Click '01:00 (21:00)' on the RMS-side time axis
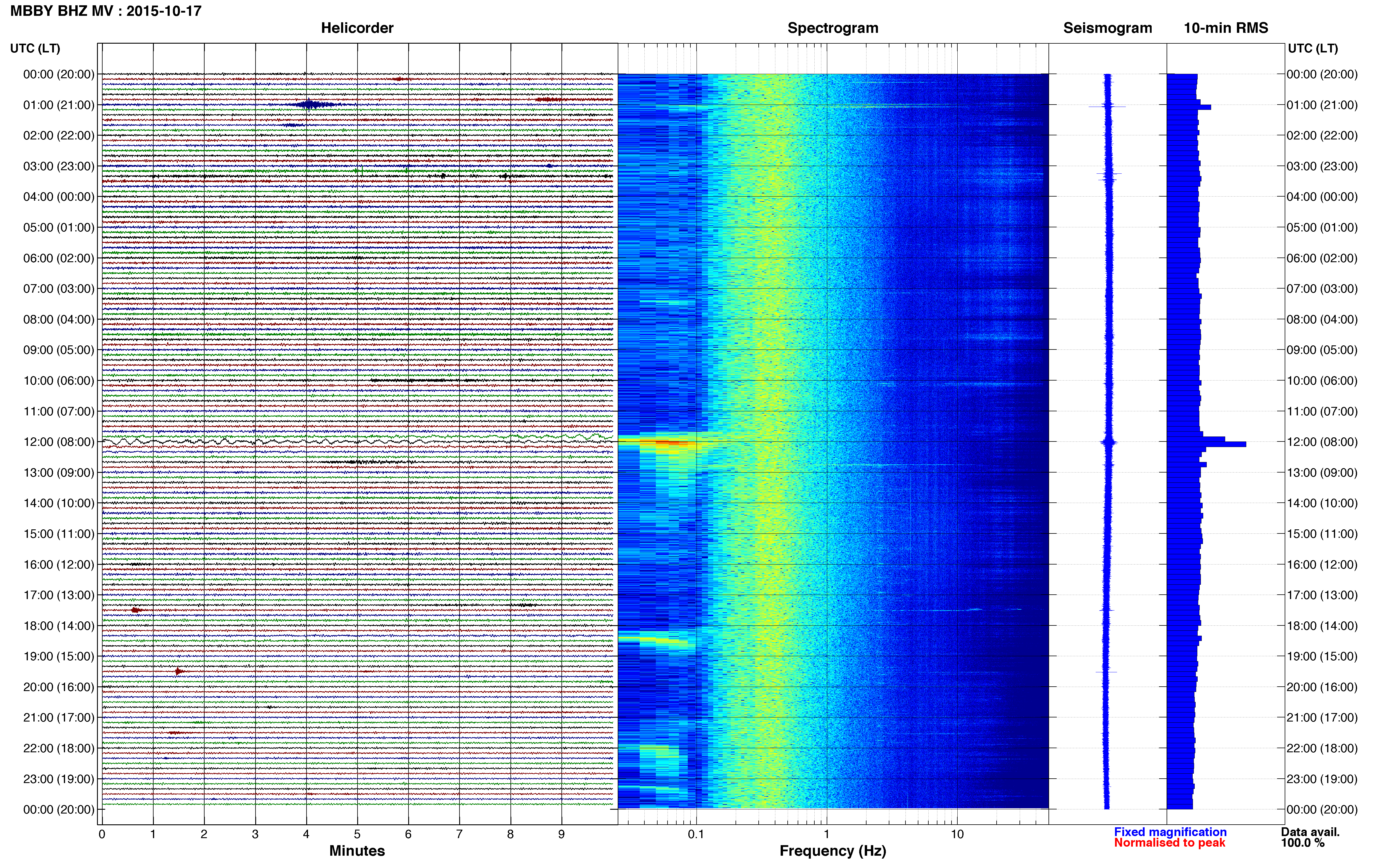The height and width of the screenshot is (868, 1389). 1322,105
